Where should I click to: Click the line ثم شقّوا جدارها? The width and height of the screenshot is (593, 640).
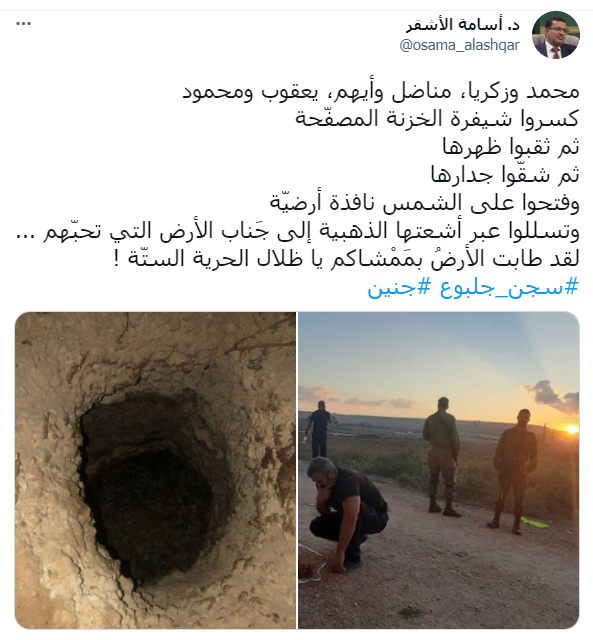[505, 175]
